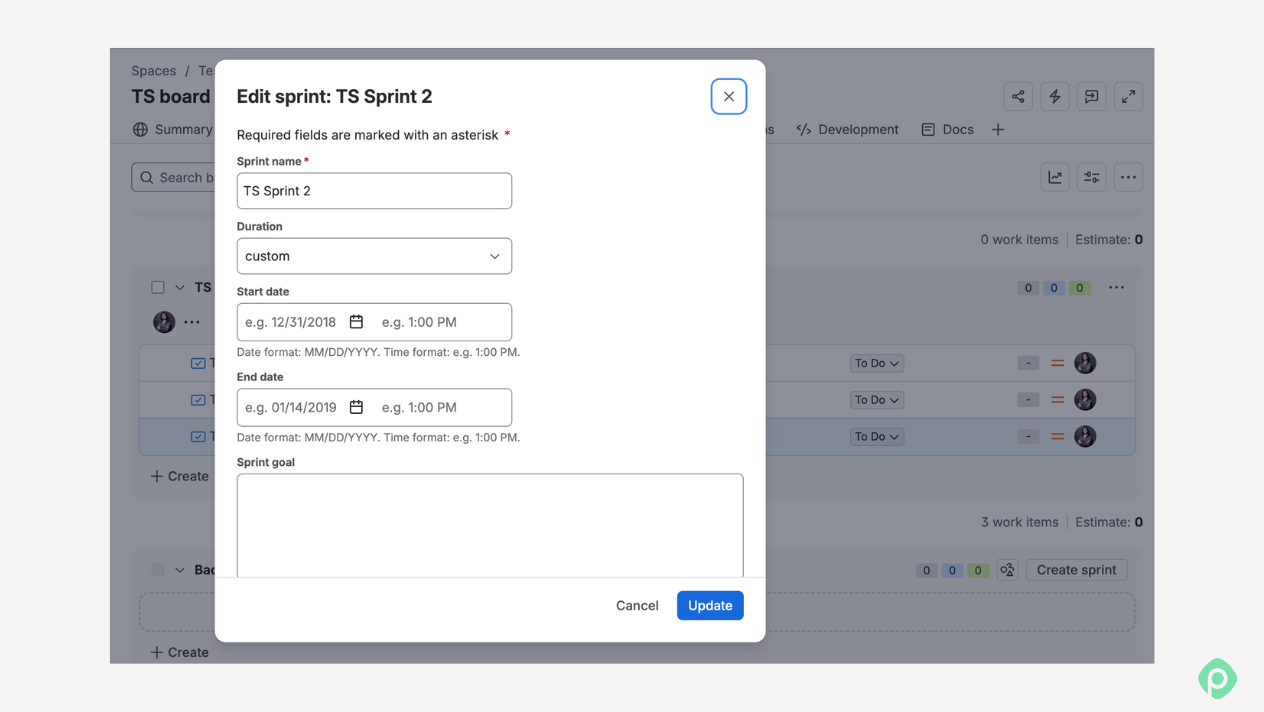
Task: Click the Spaces breadcrumb link
Action: click(153, 71)
